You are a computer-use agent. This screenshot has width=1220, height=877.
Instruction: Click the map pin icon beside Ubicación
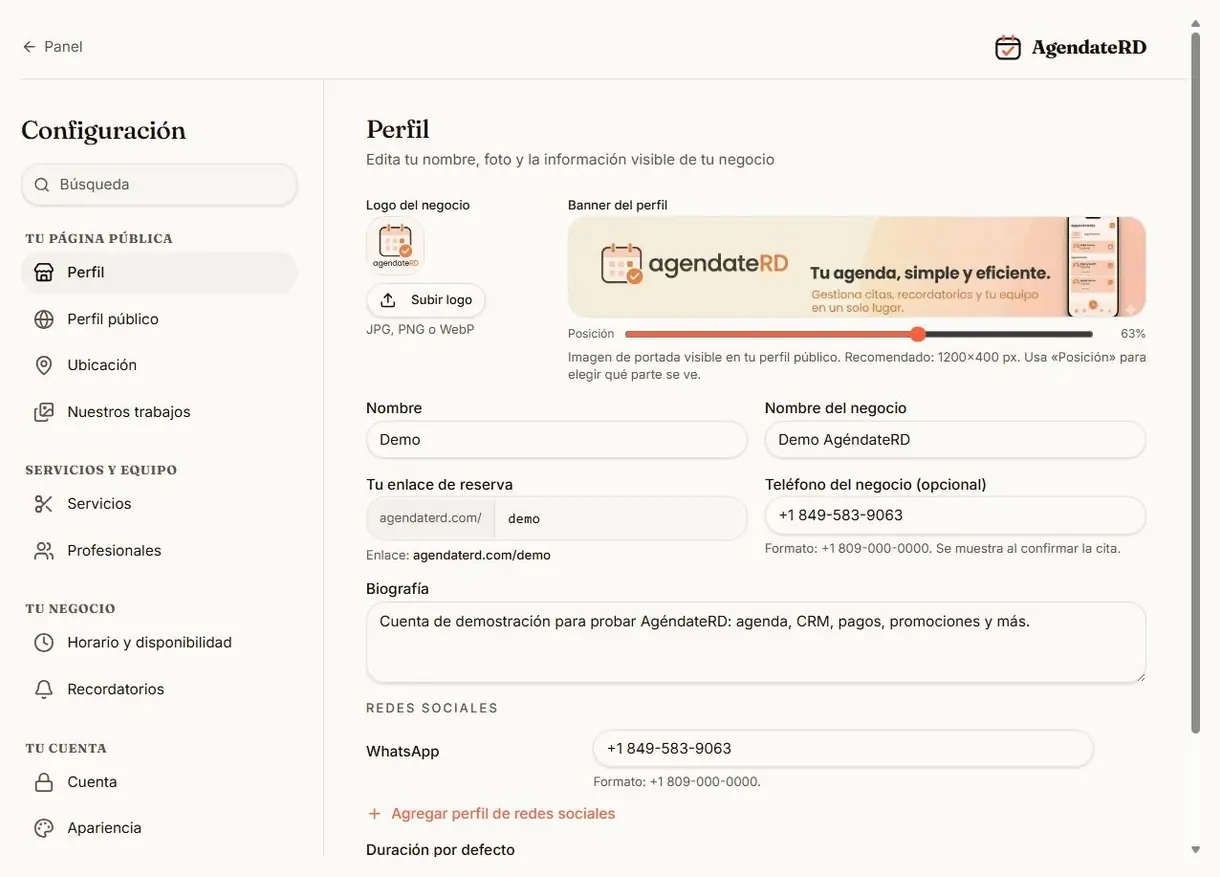tap(44, 365)
